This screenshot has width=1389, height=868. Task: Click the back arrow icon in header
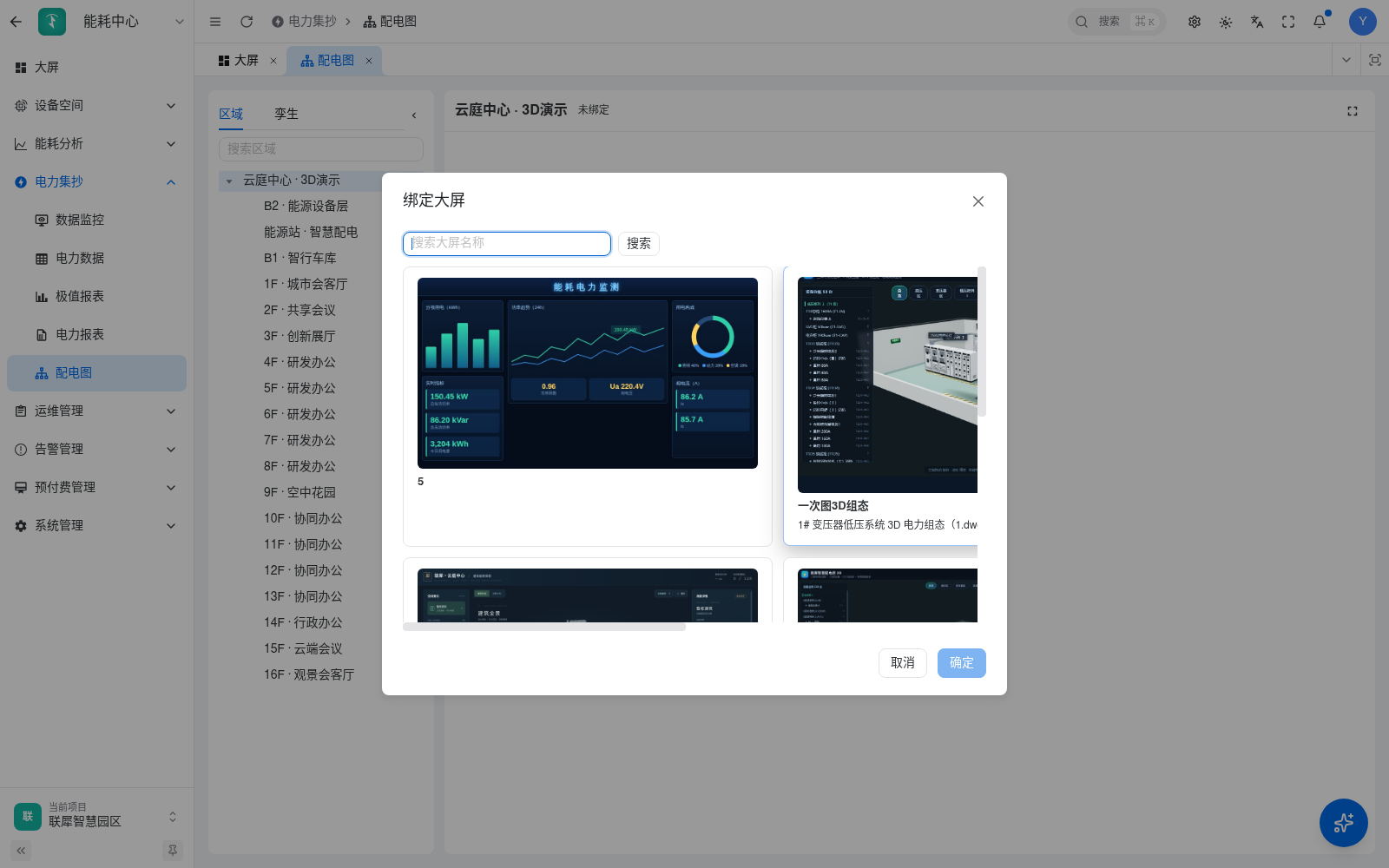tap(16, 22)
